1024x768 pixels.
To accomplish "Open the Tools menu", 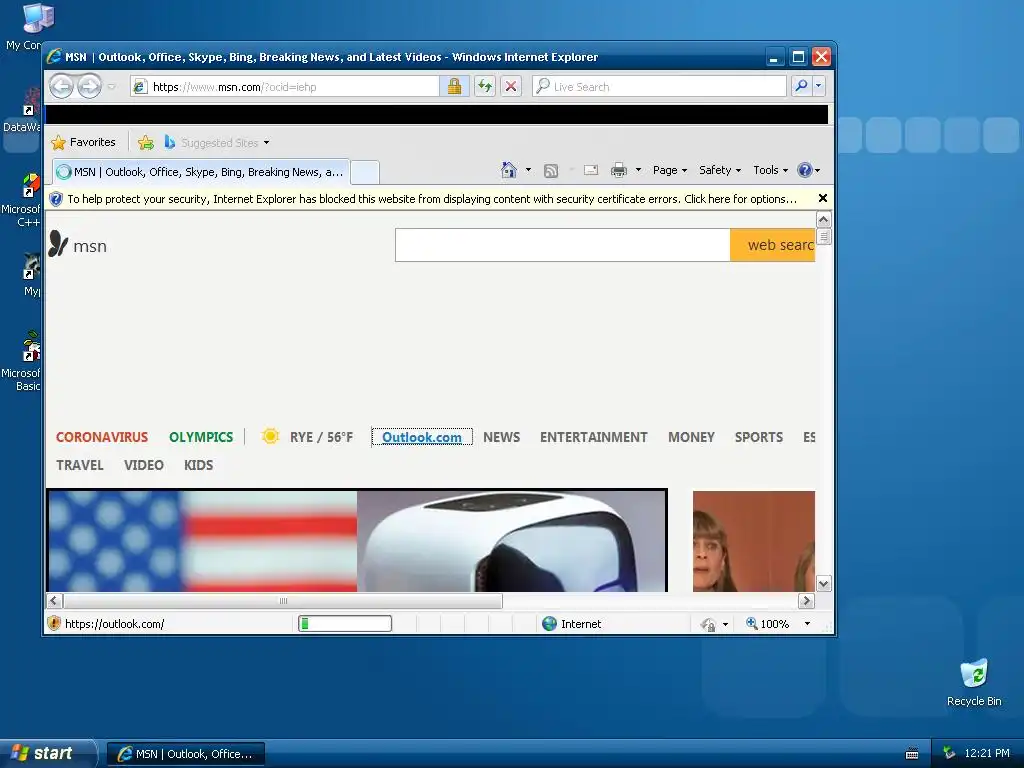I will (x=771, y=170).
